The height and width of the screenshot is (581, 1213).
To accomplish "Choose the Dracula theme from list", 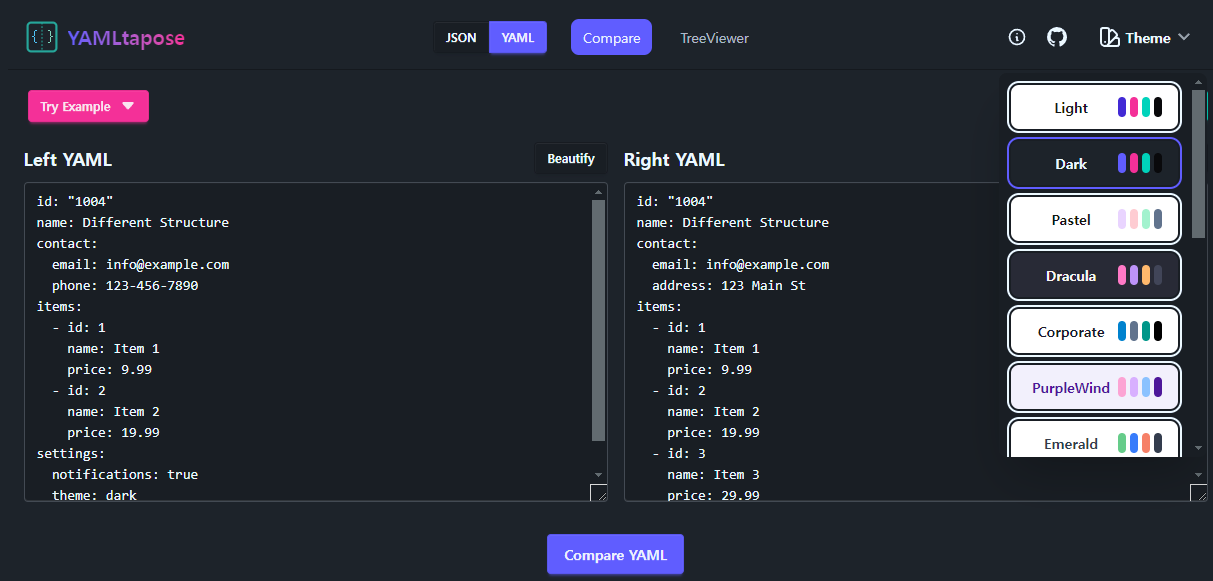I will coord(1095,276).
